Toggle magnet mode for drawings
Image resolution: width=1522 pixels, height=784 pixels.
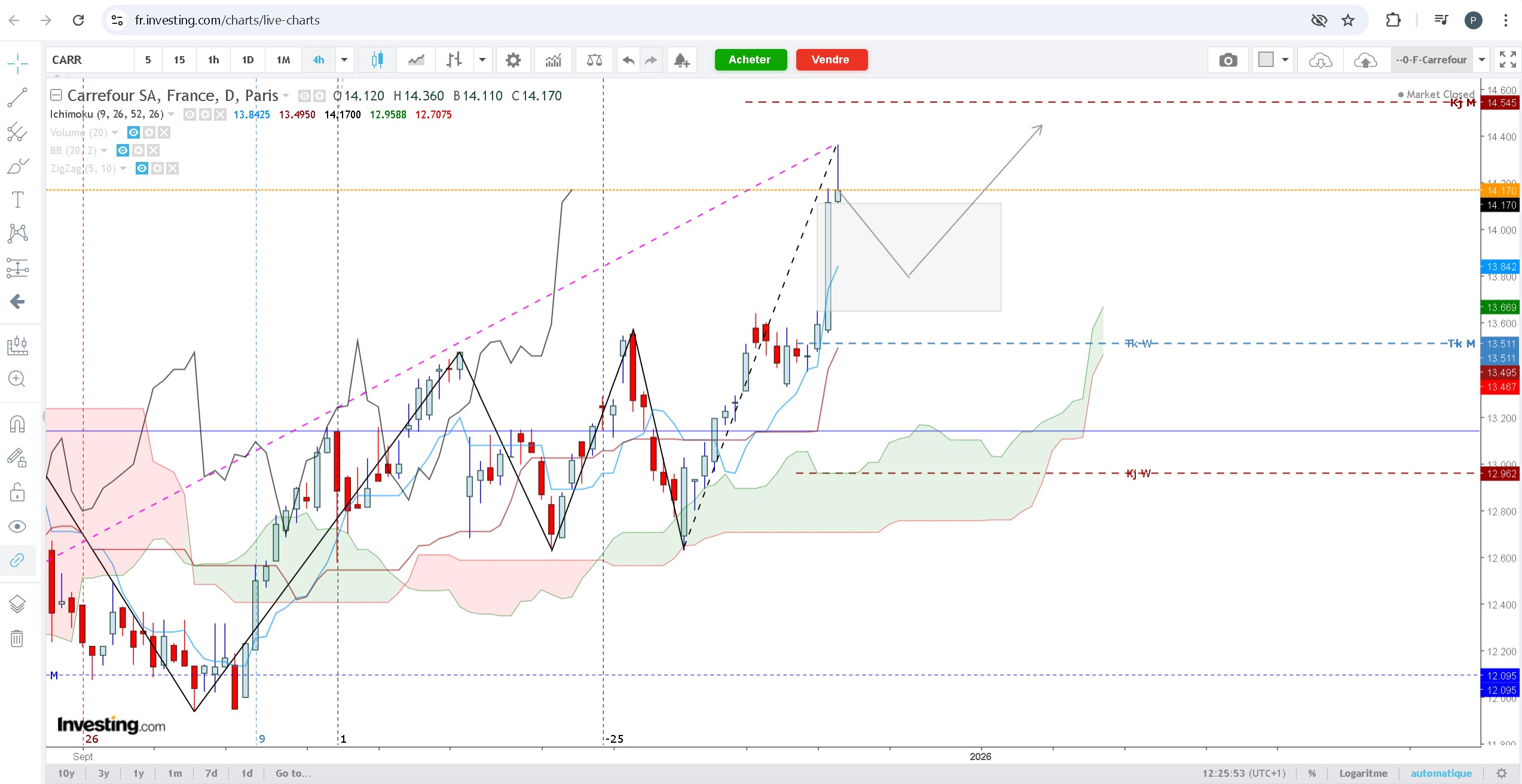click(17, 424)
